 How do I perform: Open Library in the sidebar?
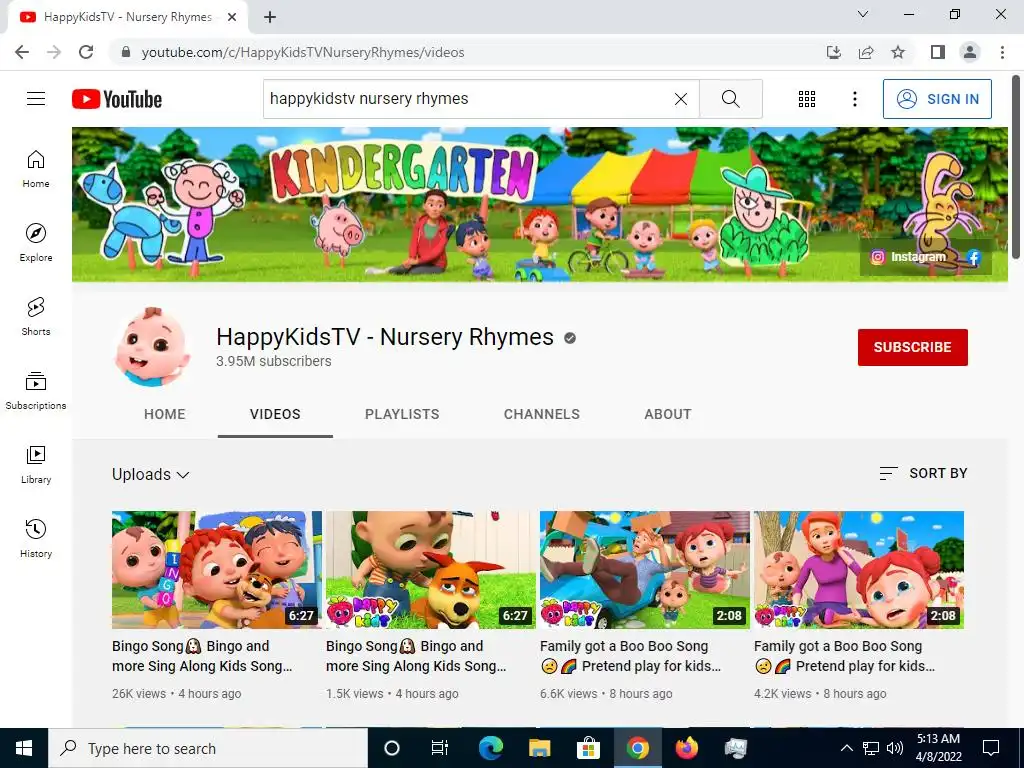(x=36, y=464)
